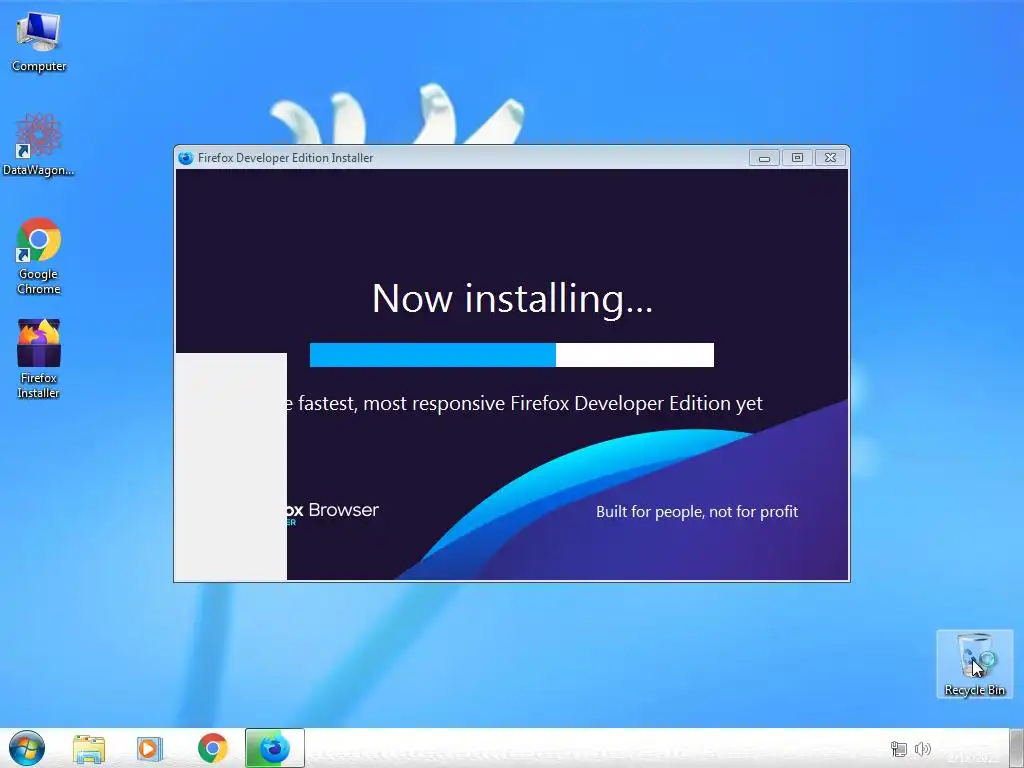
Task: Click the "Browser" logo text in installer
Action: tap(344, 510)
